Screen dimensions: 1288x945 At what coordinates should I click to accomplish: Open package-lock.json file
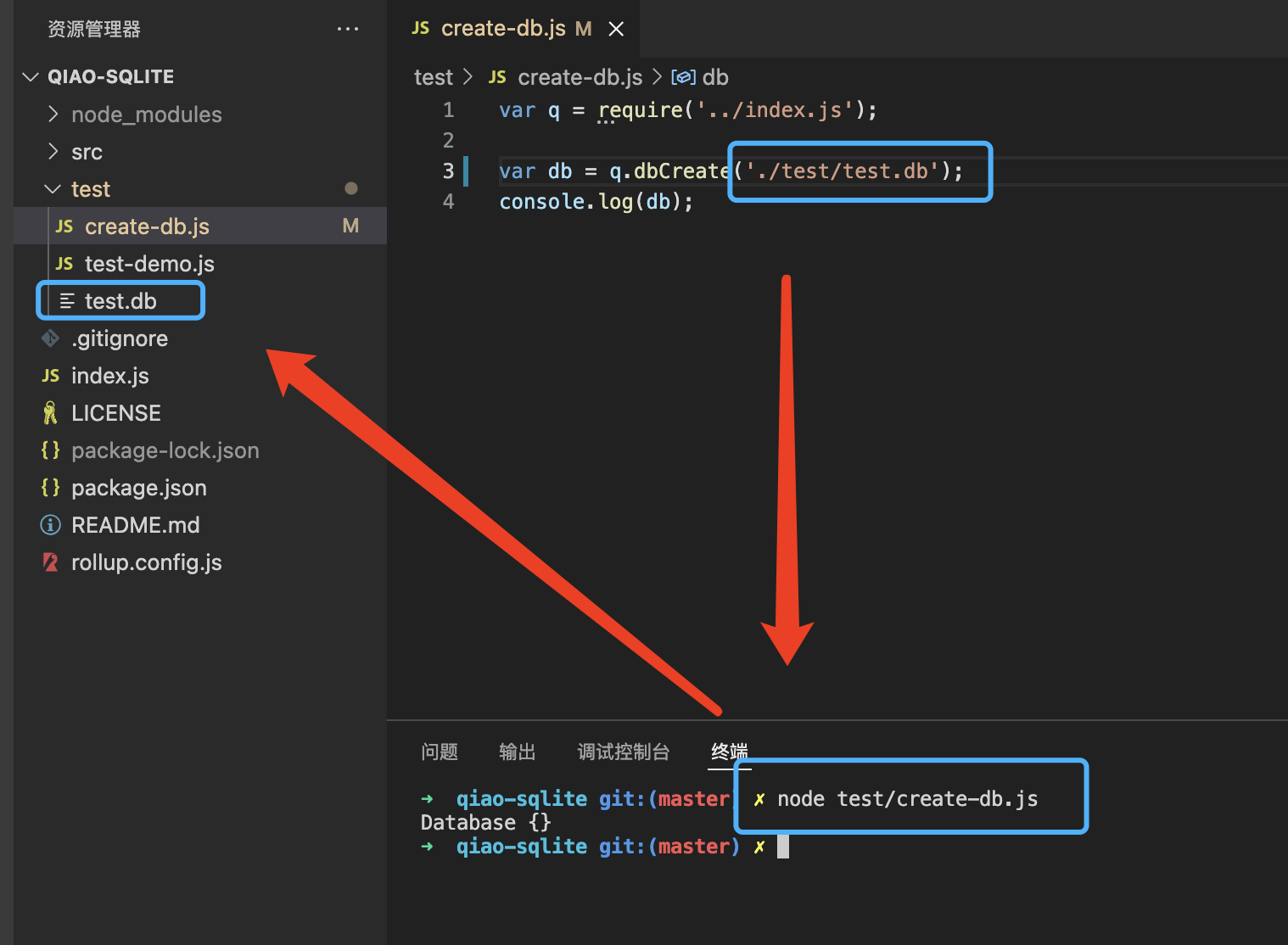click(x=165, y=450)
